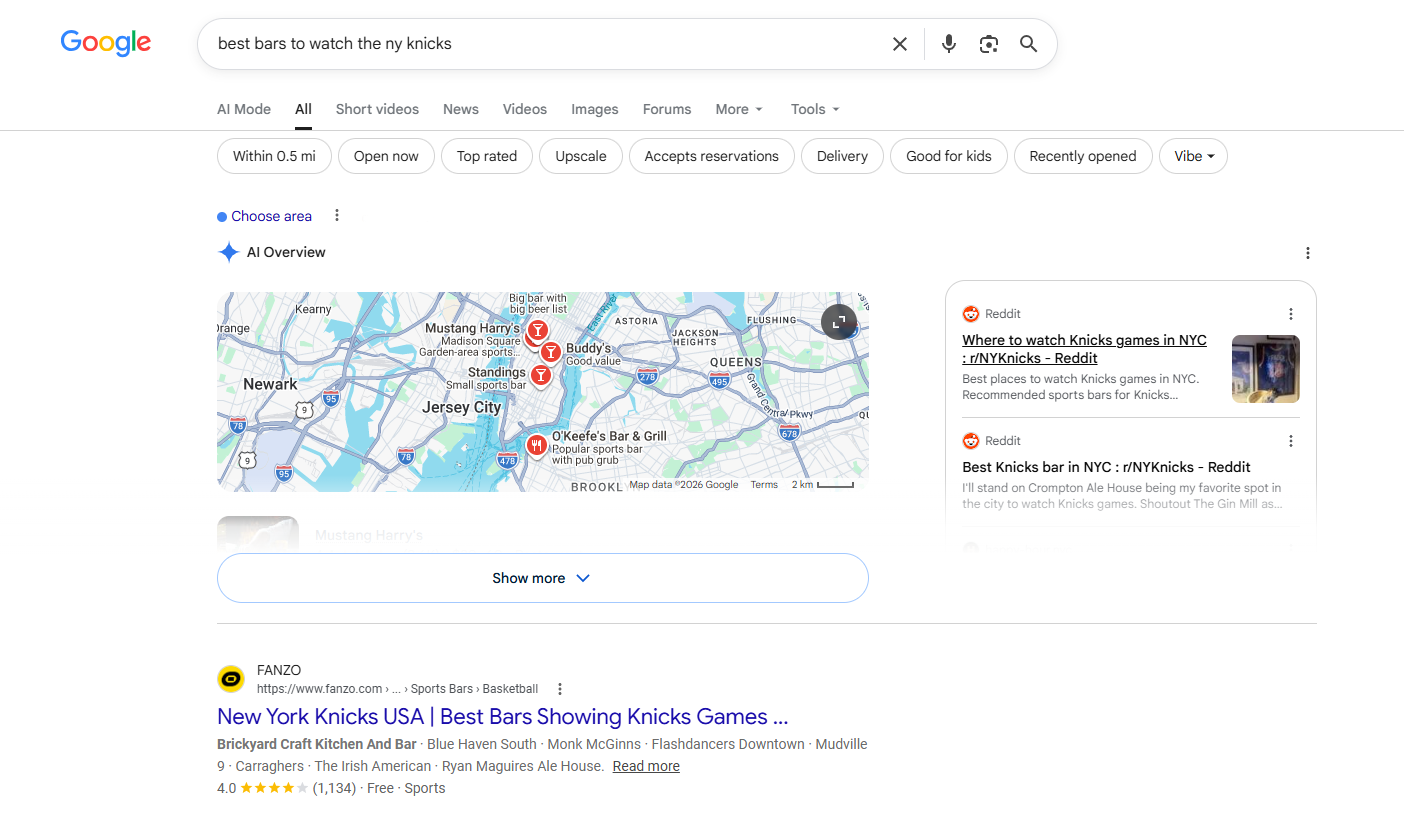Image resolution: width=1404 pixels, height=821 pixels.
Task: Click the FANZO site favicon
Action: 231,679
